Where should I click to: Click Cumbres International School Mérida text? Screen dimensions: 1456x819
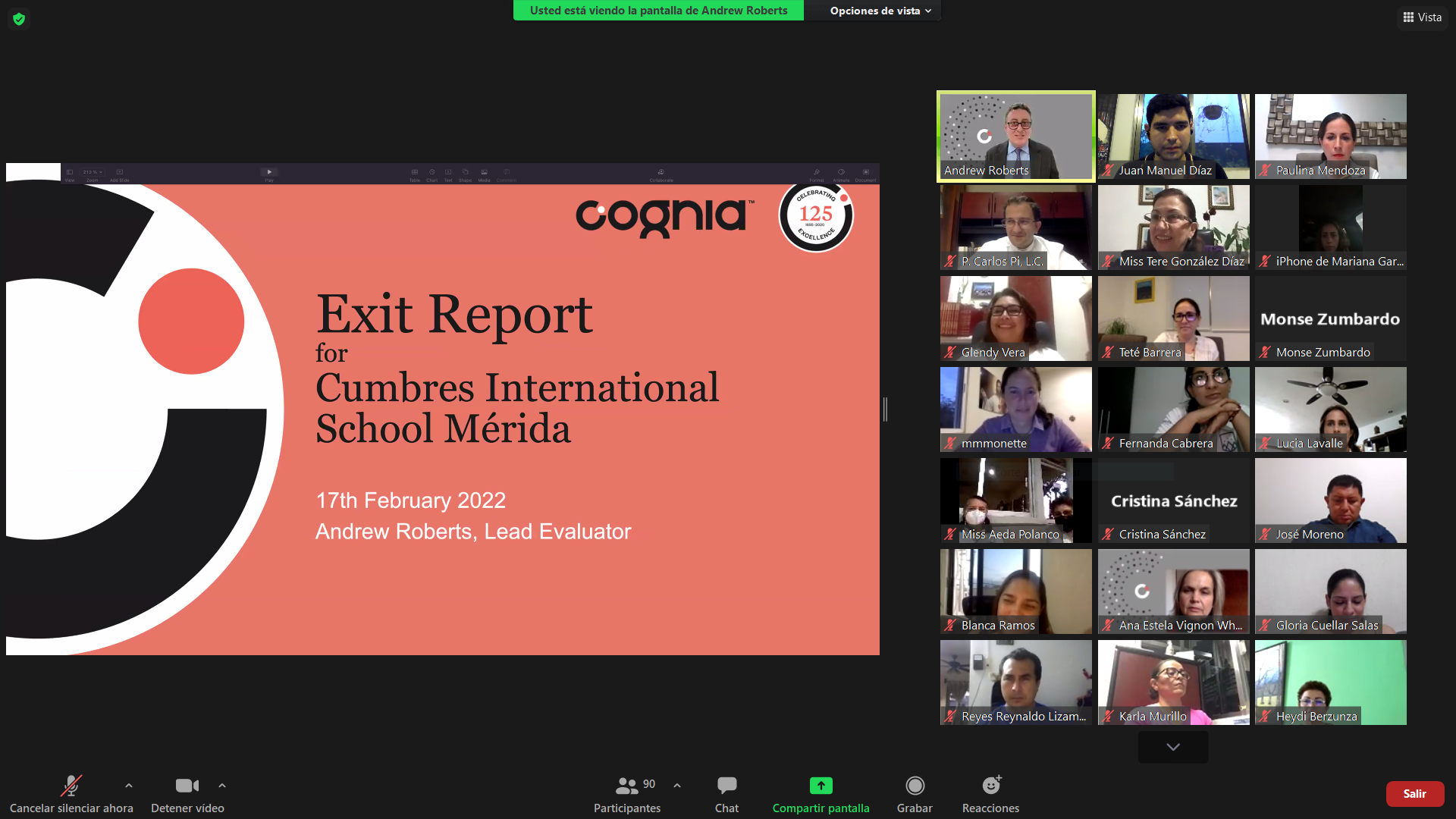(x=517, y=408)
